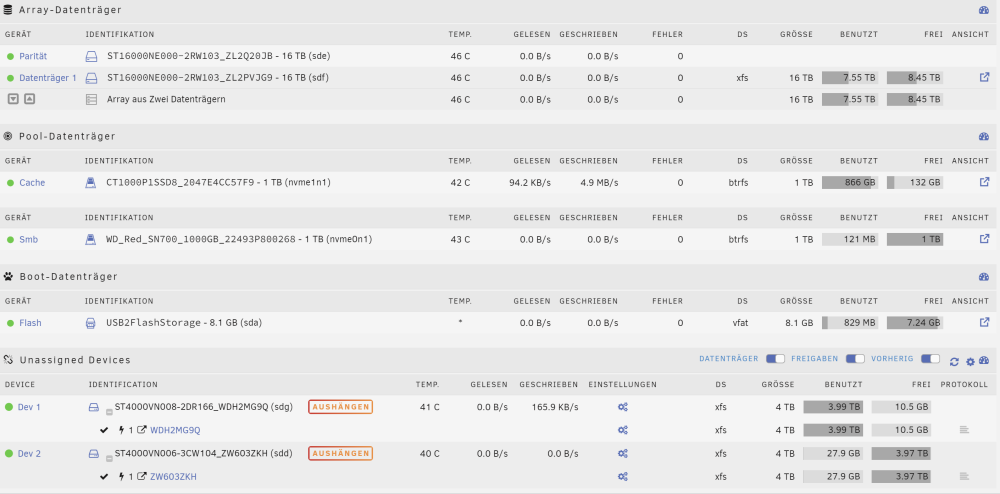Viewport: 1000px width, 494px height.
Task: Open Parität device page
Action: [x=33, y=56]
